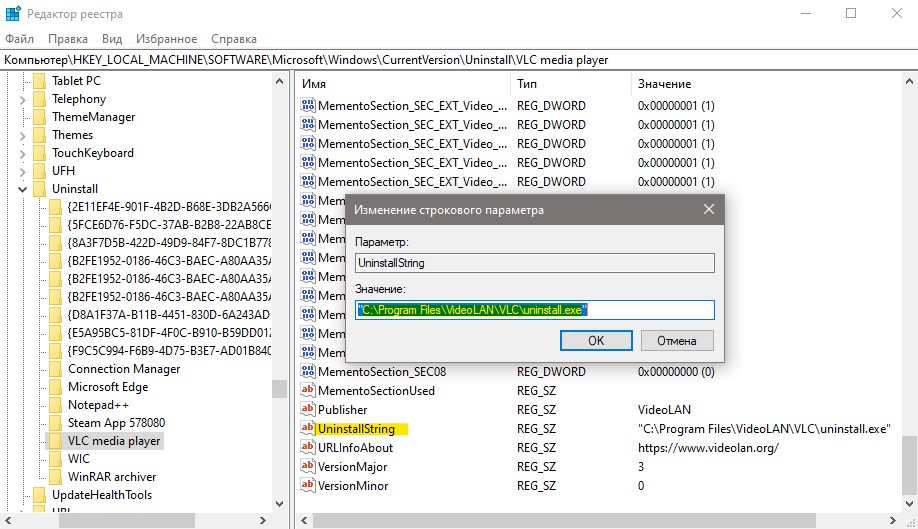918x529 pixels.
Task: Open the Справка menu
Action: 234,39
